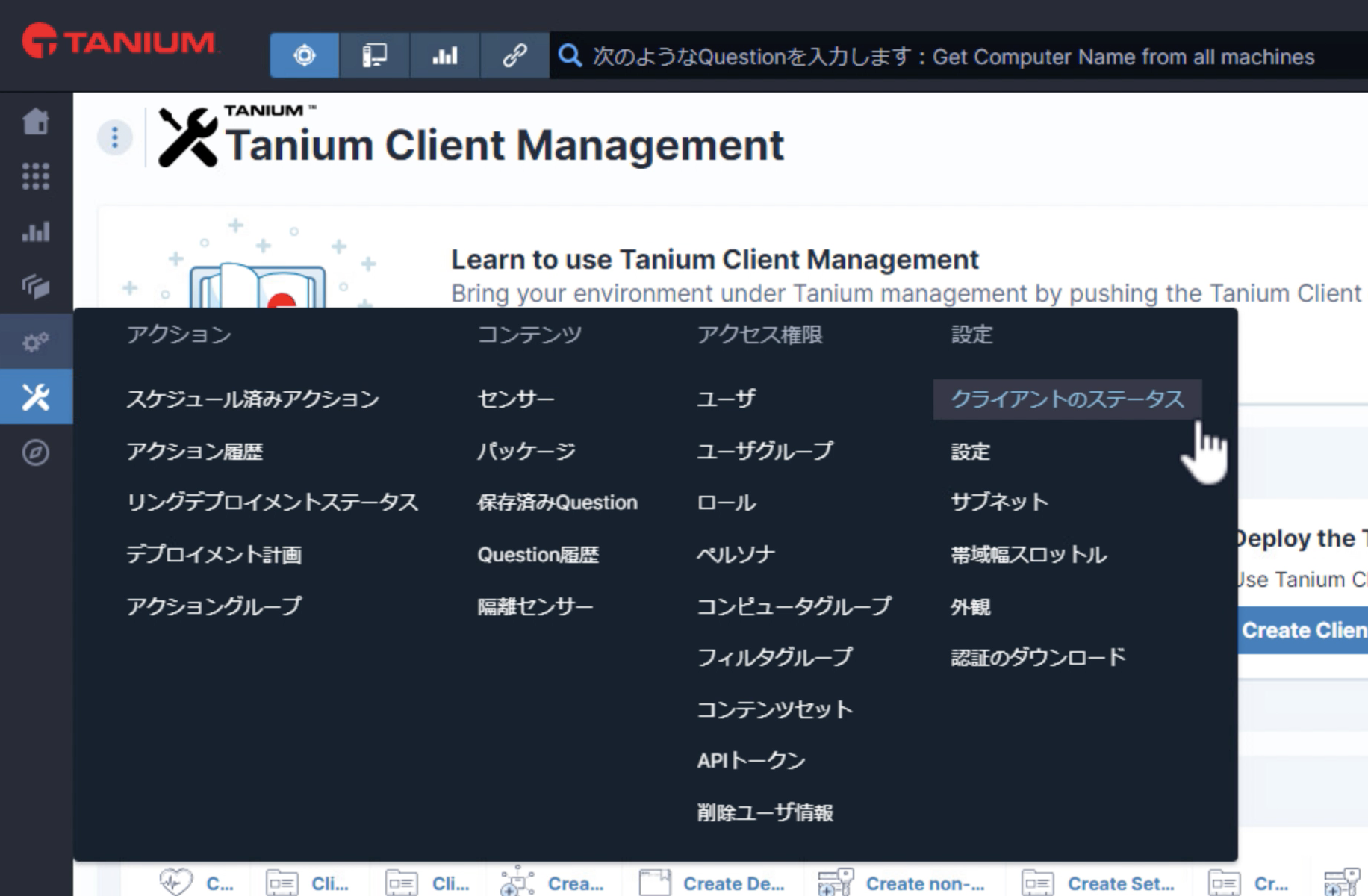The image size is (1368, 896).
Task: Open 削除ユーザ情報 menu item
Action: (765, 812)
